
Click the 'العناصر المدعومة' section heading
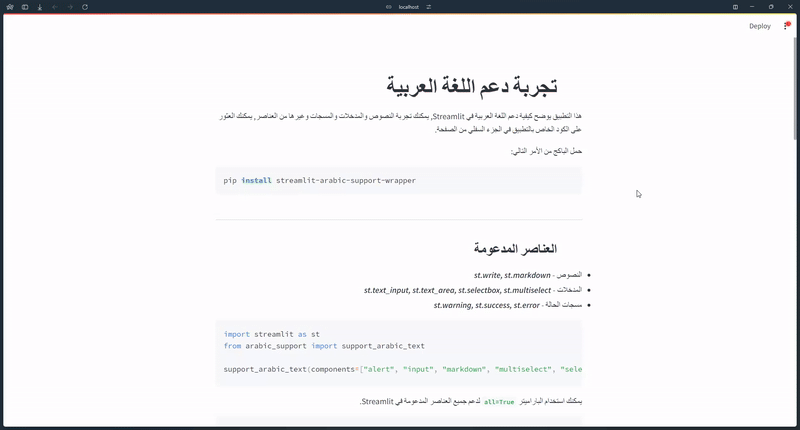pyautogui.click(x=515, y=249)
